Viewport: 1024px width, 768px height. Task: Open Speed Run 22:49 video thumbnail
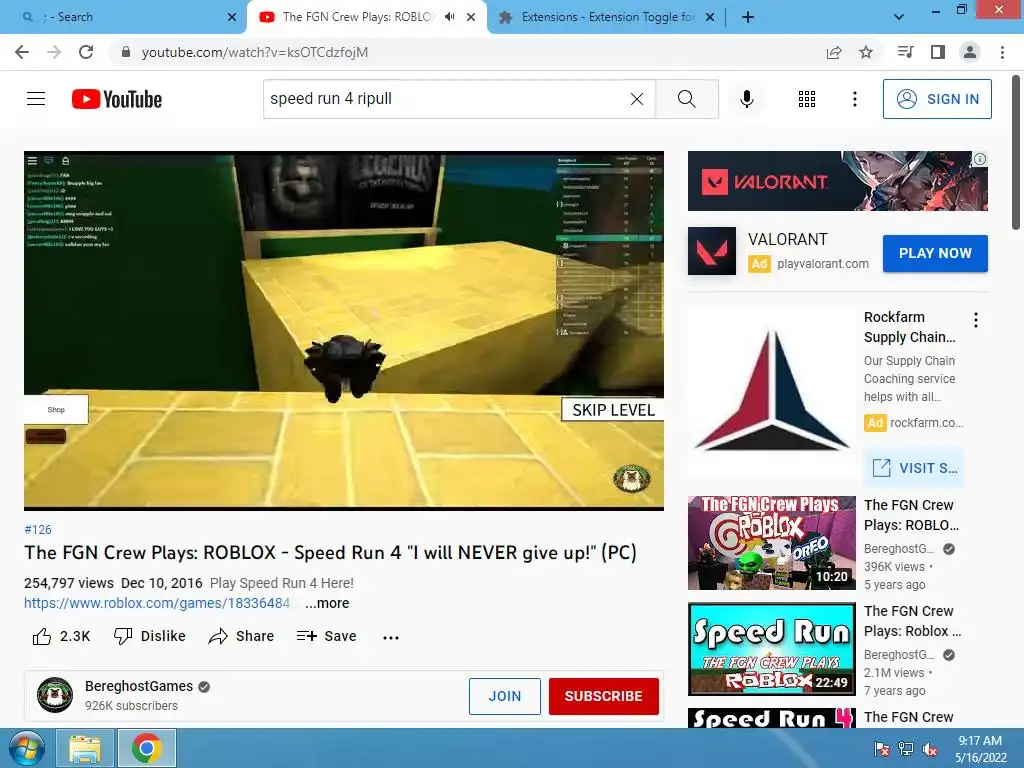pos(771,649)
